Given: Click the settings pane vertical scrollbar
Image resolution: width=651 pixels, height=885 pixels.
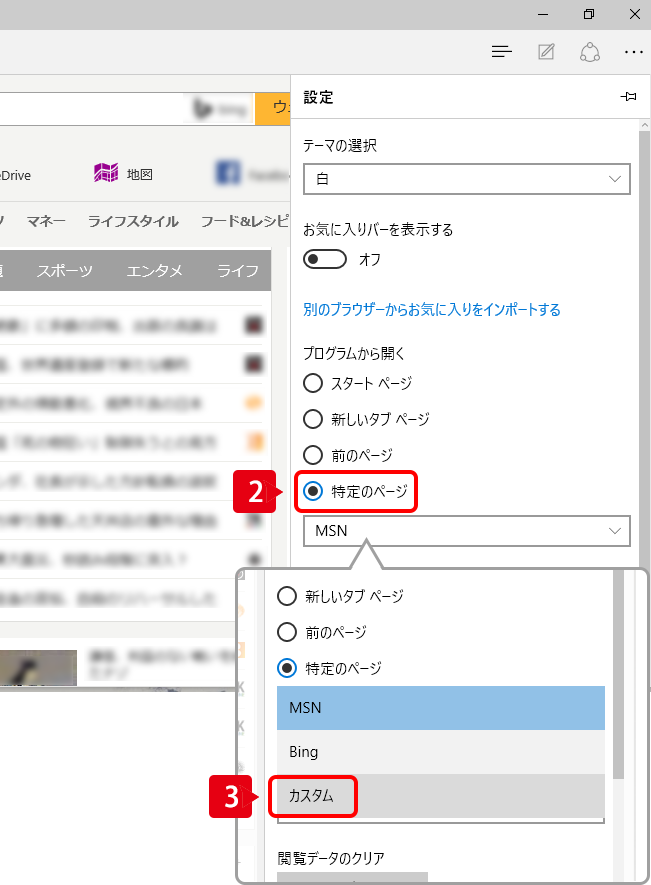Looking at the screenshot, I should pyautogui.click(x=644, y=350).
